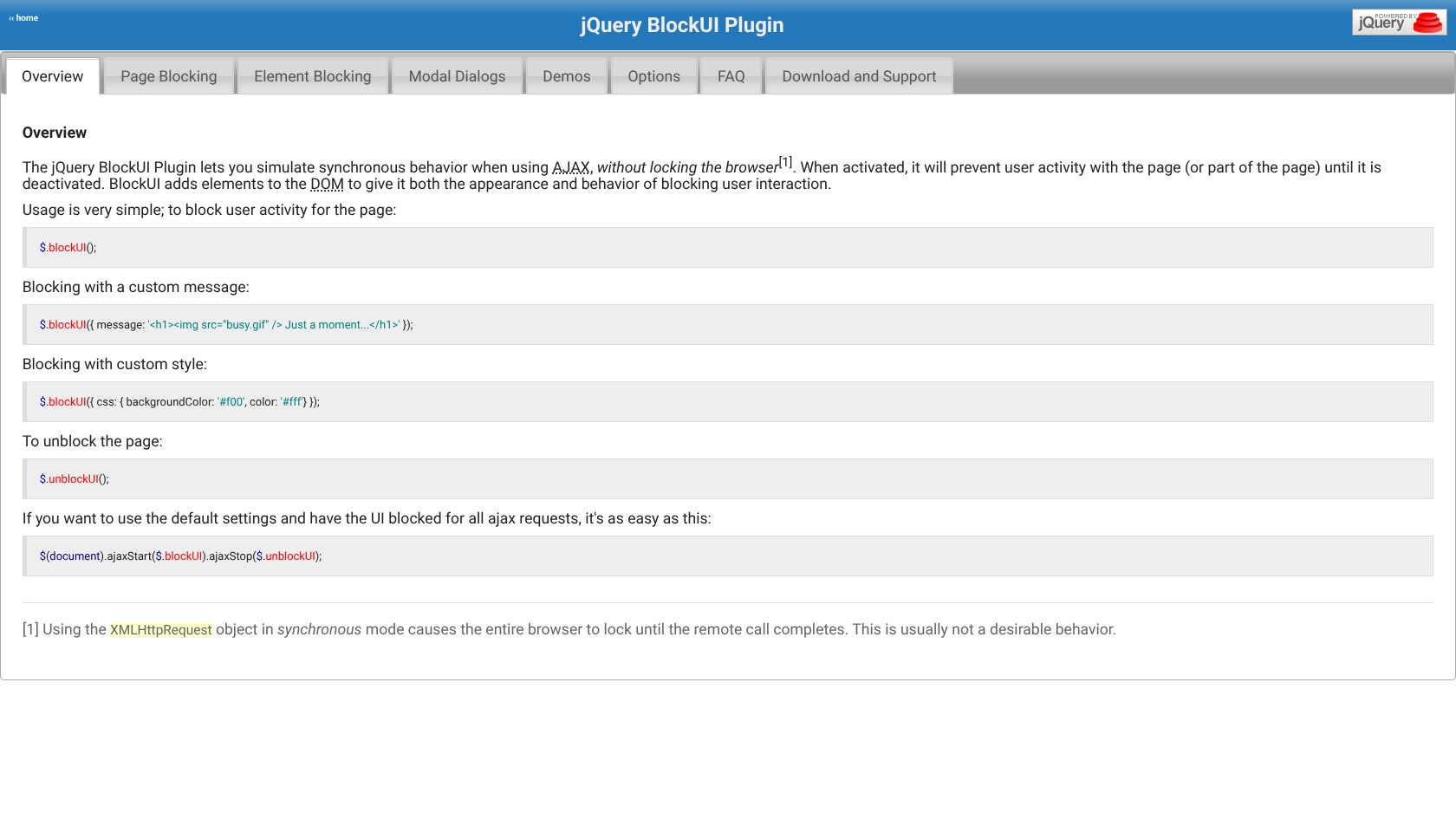Click the 'Blocking with custom style:' text
This screenshot has height=819, width=1456.
click(114, 364)
